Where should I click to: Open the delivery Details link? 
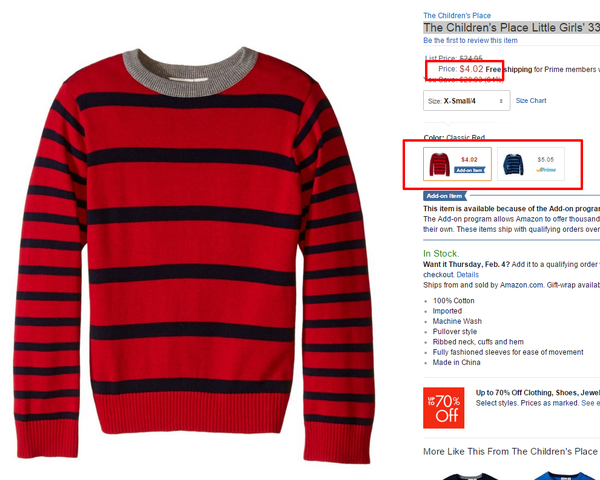(x=467, y=275)
